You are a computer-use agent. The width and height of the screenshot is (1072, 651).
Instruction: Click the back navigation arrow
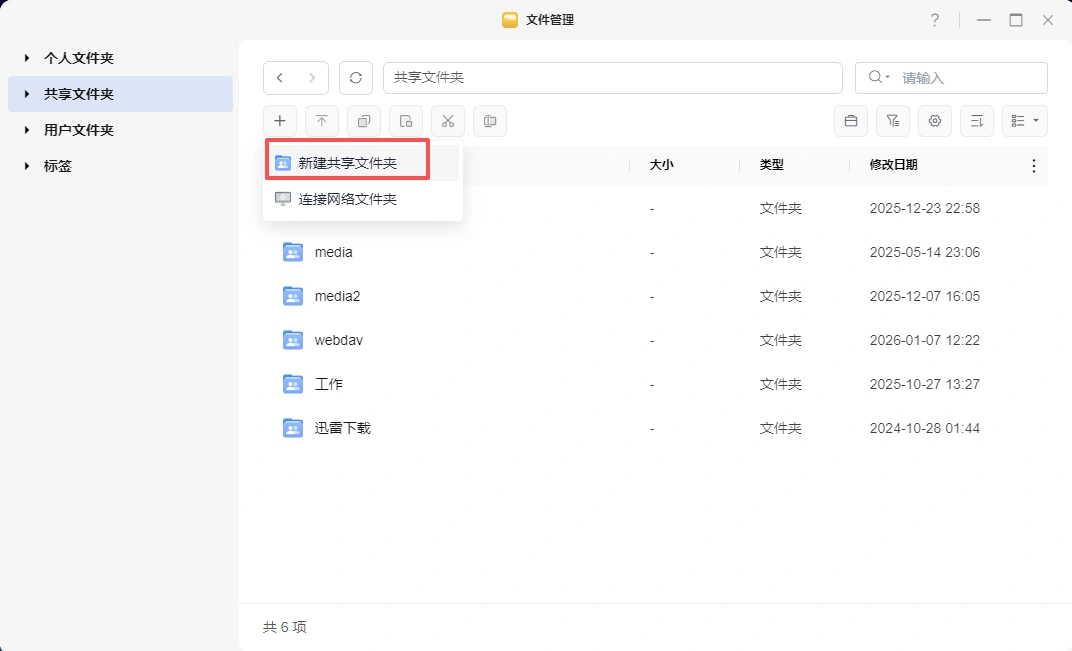click(281, 77)
